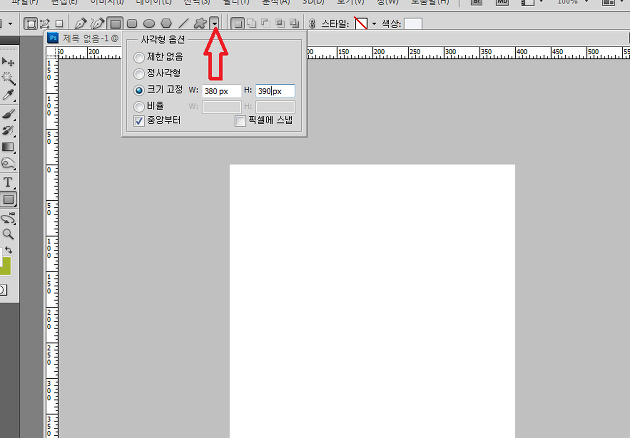The width and height of the screenshot is (630, 438).
Task: Toggle the chain link layer properties icon
Action: [312, 24]
